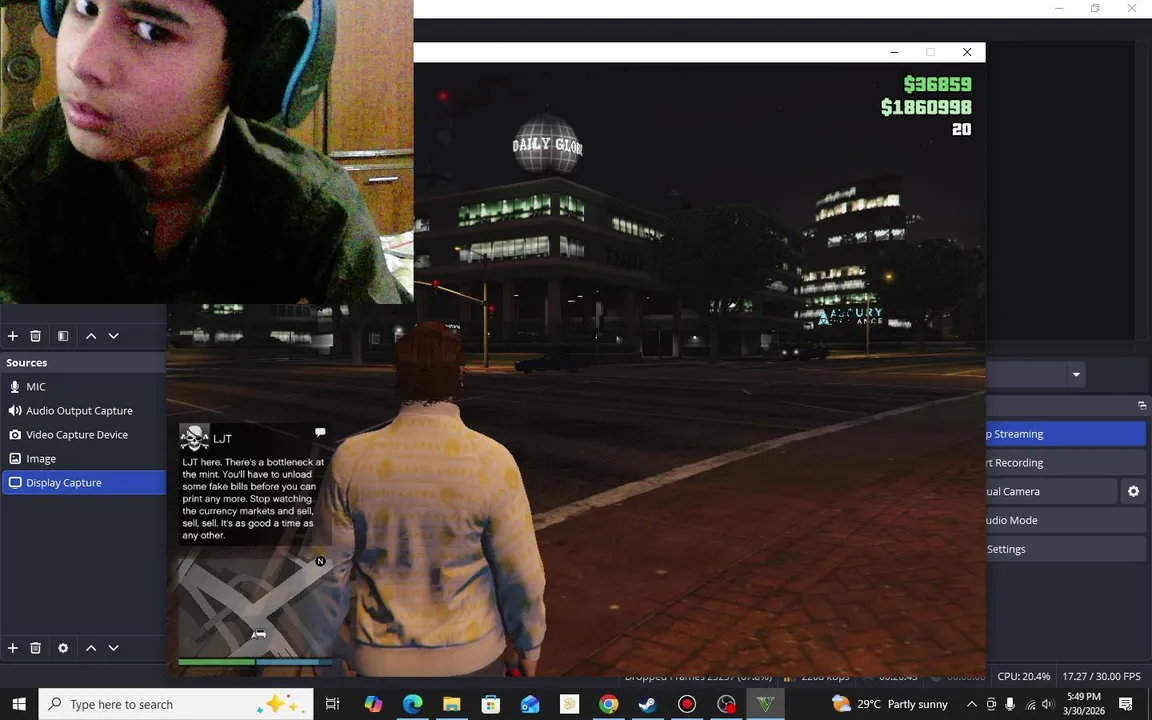Open volume control in system tray
Image resolution: width=1152 pixels, height=720 pixels.
pyautogui.click(x=1048, y=705)
